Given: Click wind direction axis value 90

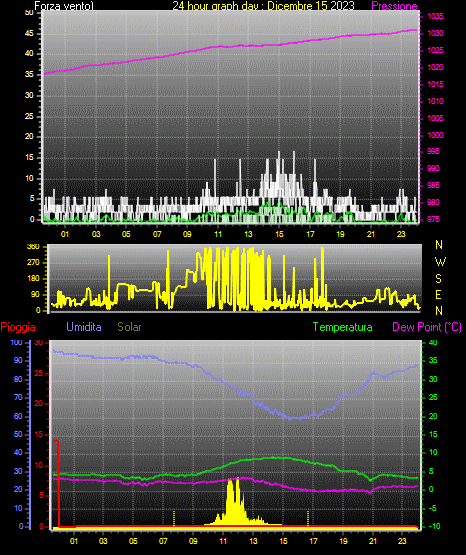Looking at the screenshot, I should [x=35, y=294].
